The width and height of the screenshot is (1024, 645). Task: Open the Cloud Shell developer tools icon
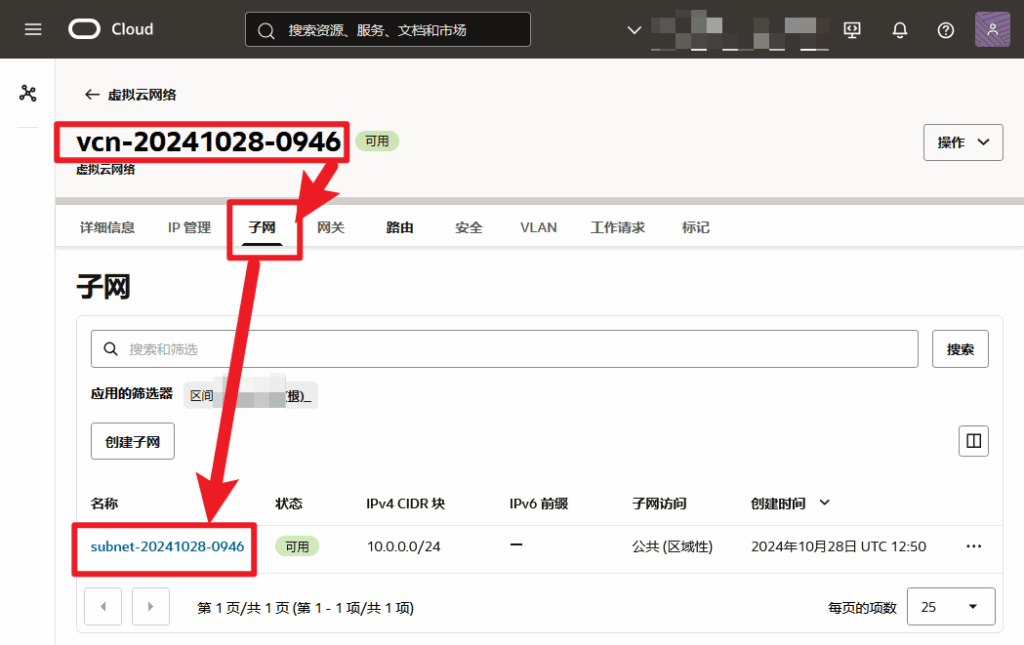click(x=852, y=30)
